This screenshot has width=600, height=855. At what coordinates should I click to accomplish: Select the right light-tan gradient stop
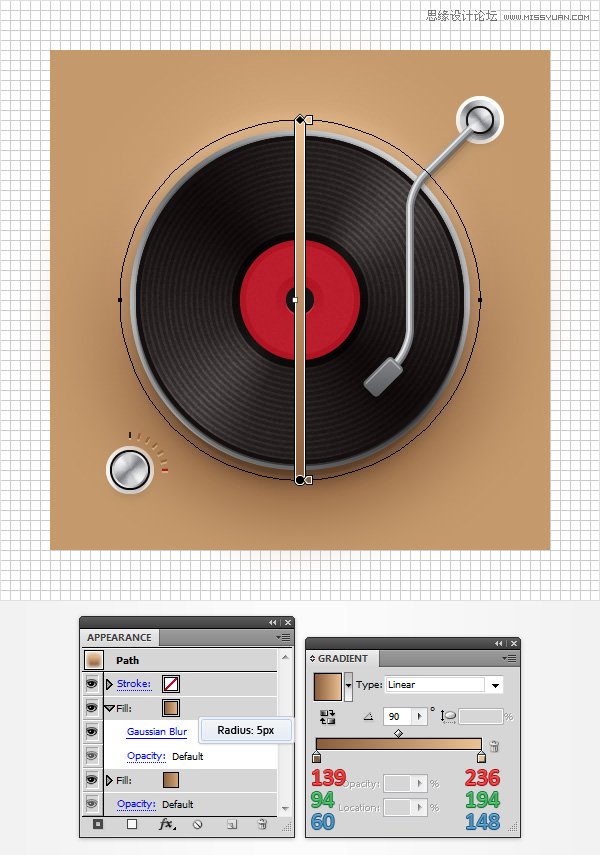click(x=481, y=757)
